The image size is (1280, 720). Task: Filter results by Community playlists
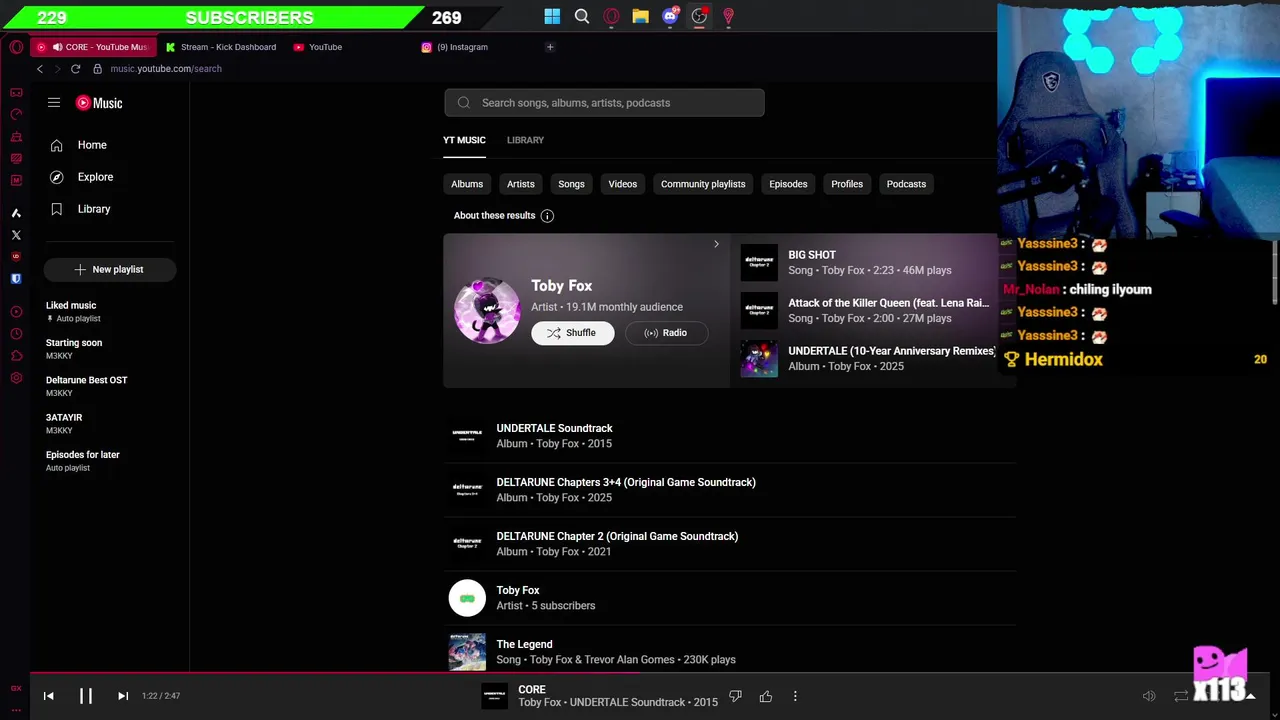[703, 184]
